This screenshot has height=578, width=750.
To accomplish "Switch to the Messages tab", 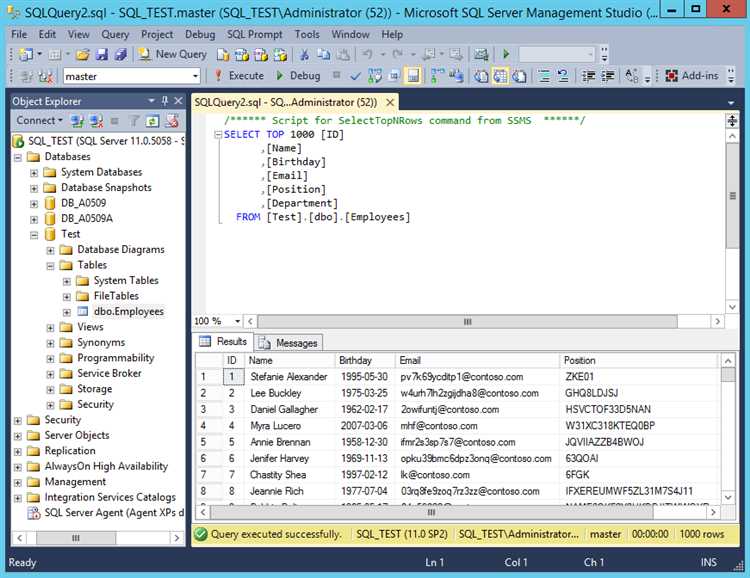I will tap(289, 343).
